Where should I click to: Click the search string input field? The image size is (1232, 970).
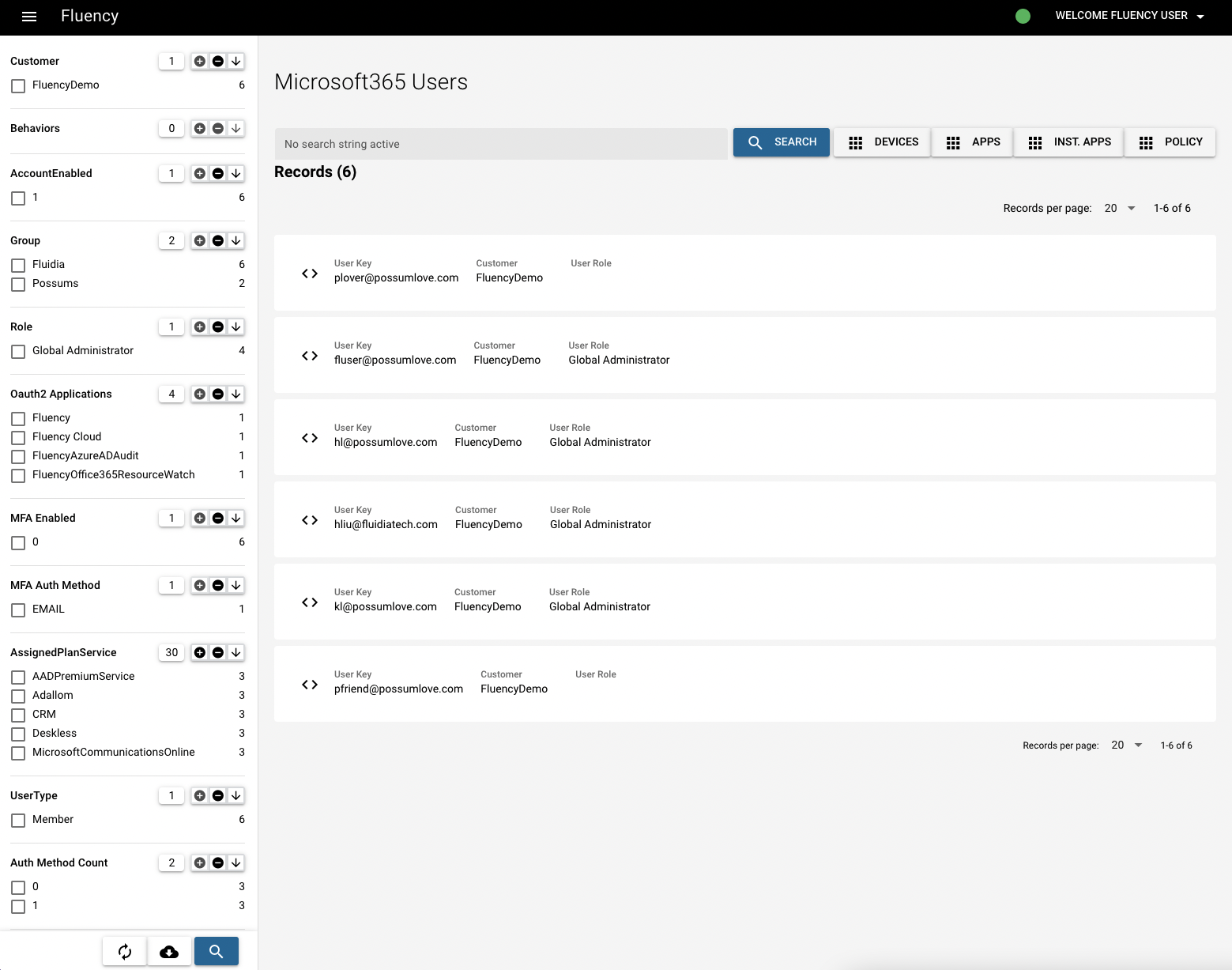[501, 144]
